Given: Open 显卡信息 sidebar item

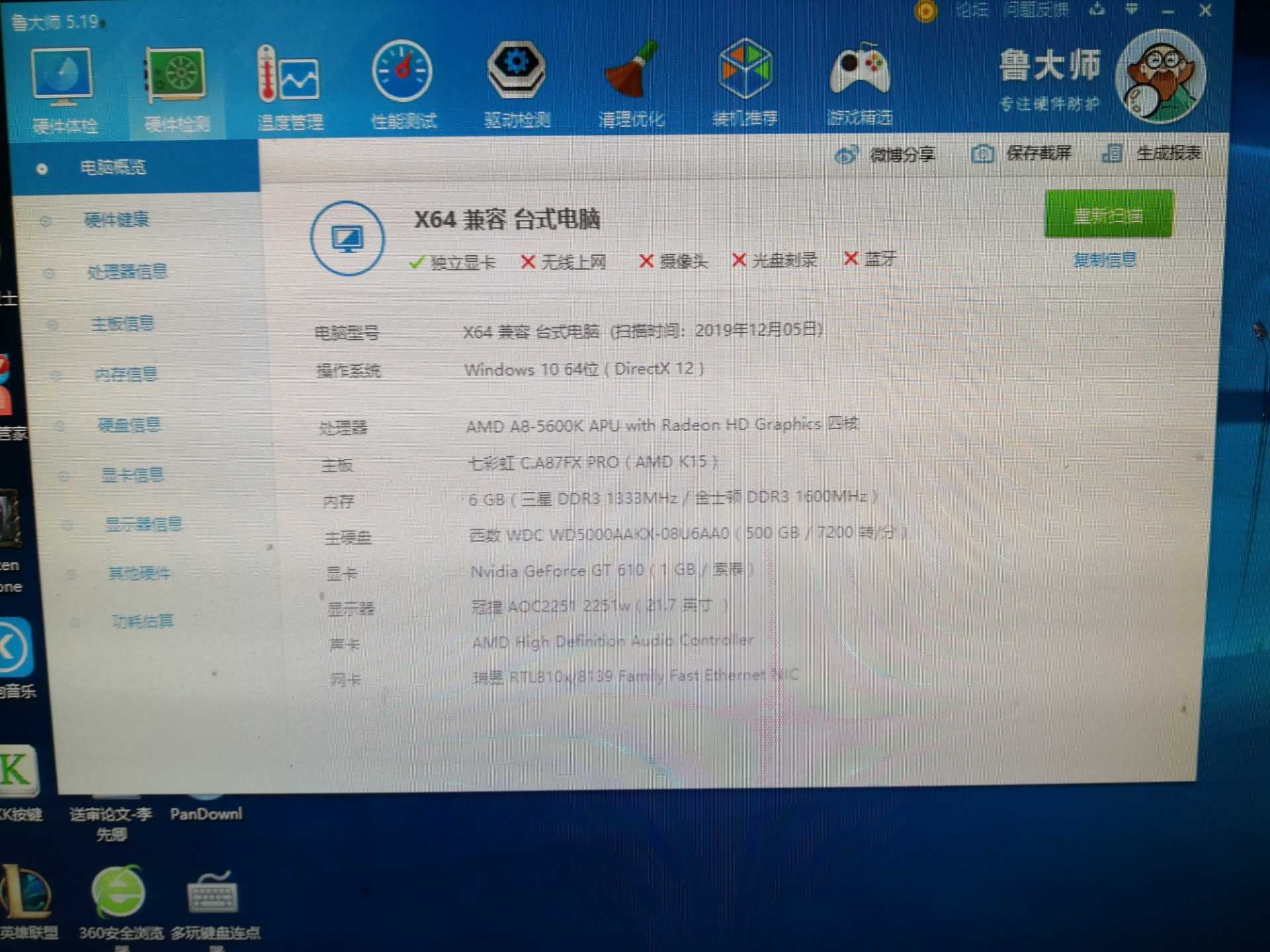Looking at the screenshot, I should point(132,475).
